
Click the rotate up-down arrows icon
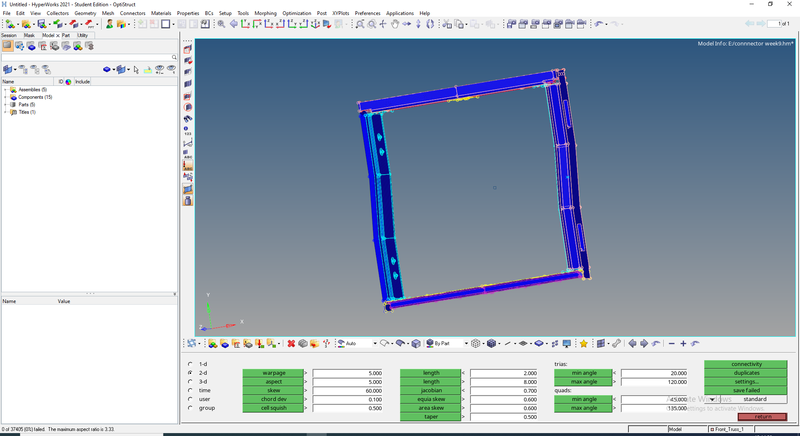(x=418, y=24)
